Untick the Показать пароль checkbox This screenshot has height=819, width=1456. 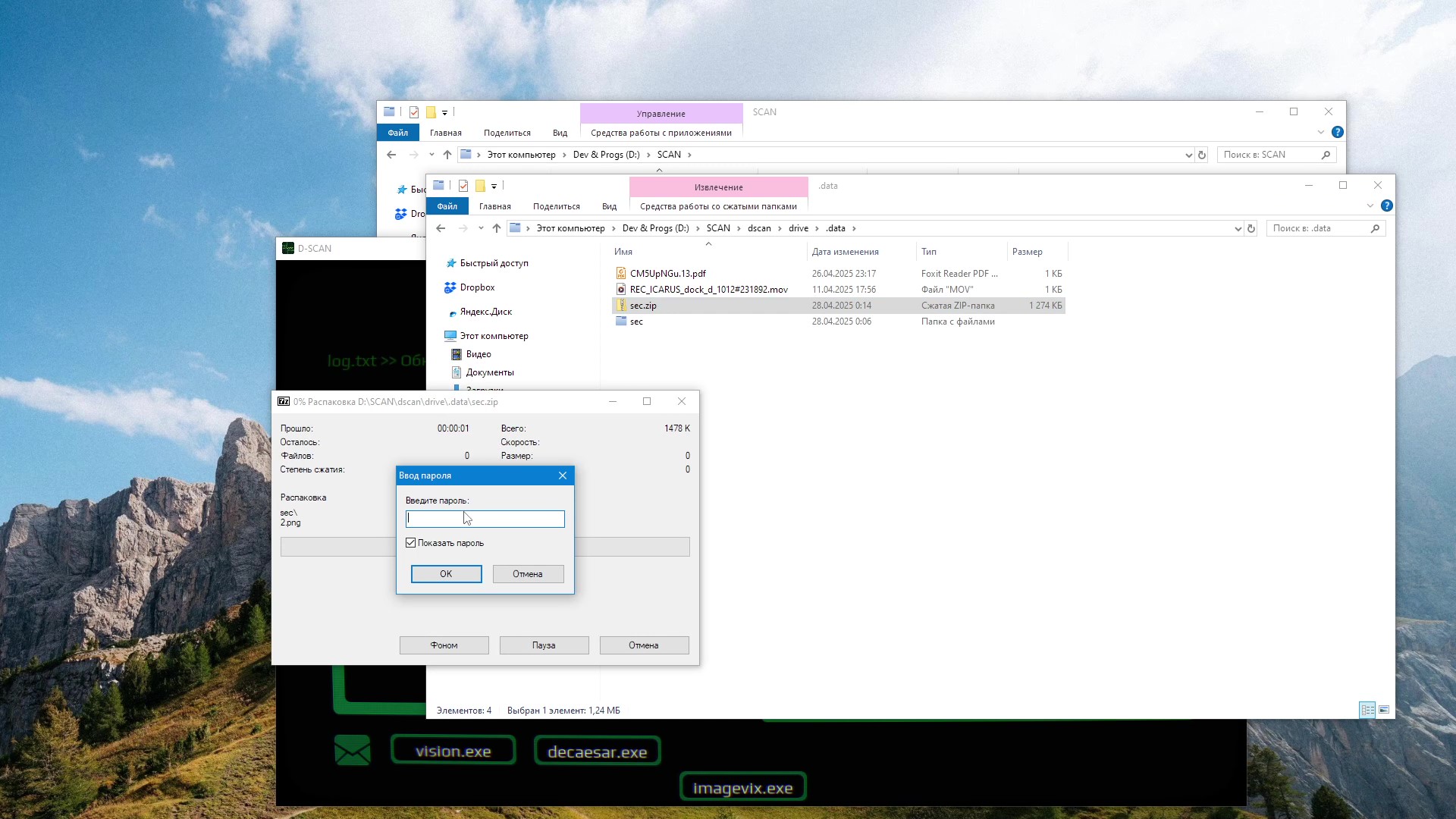click(x=411, y=543)
